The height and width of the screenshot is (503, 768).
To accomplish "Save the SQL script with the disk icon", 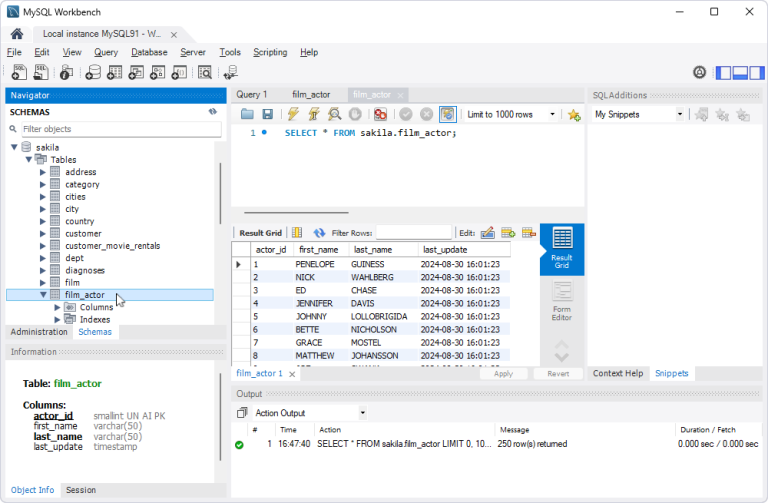I will [266, 115].
